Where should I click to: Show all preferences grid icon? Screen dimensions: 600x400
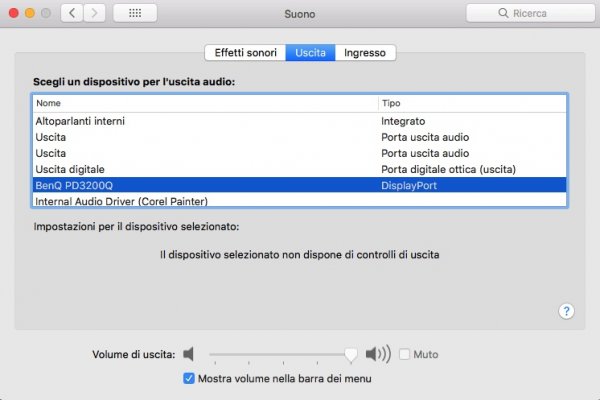pos(135,15)
